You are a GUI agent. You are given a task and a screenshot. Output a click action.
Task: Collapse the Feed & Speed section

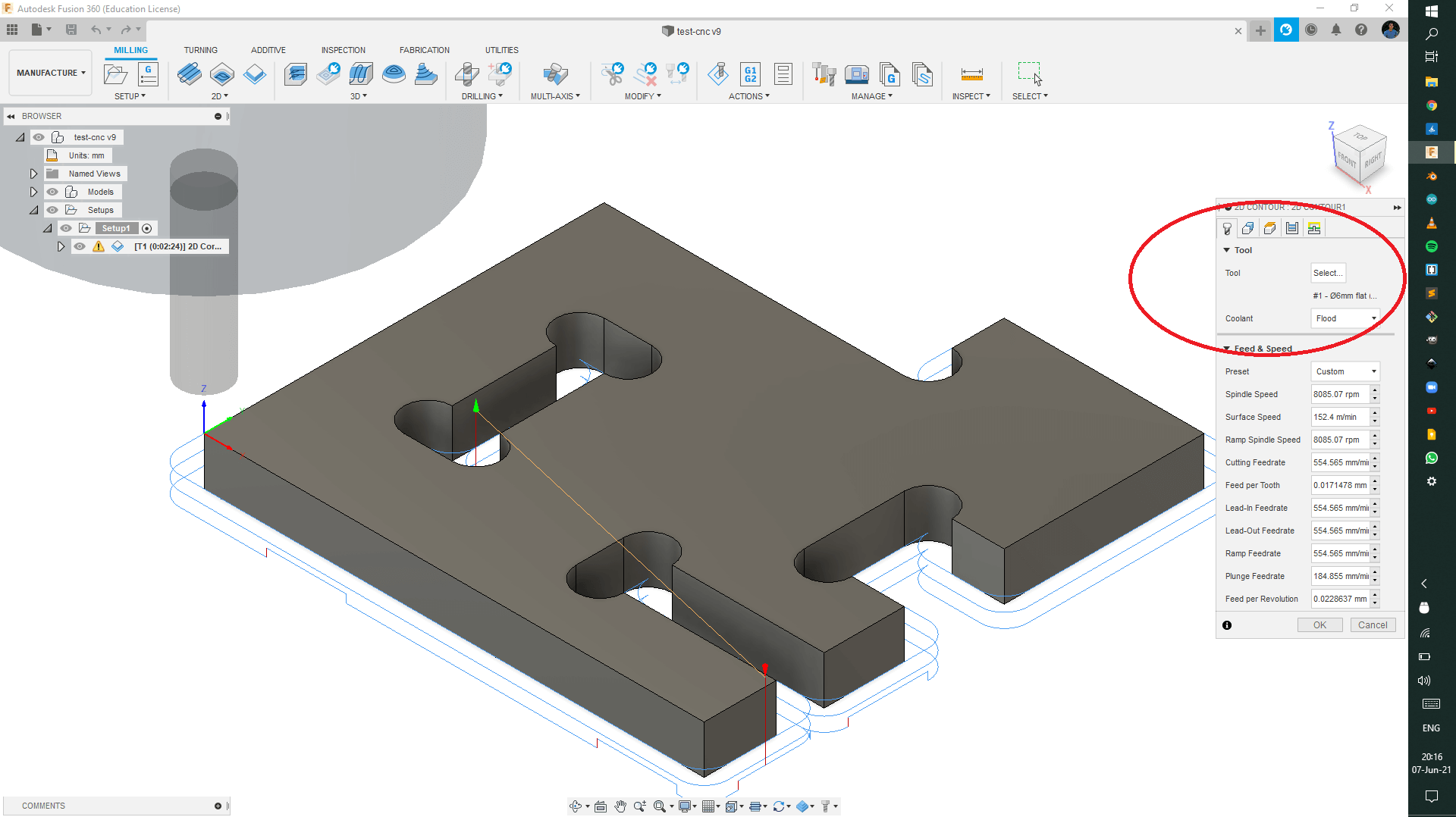tap(1226, 349)
